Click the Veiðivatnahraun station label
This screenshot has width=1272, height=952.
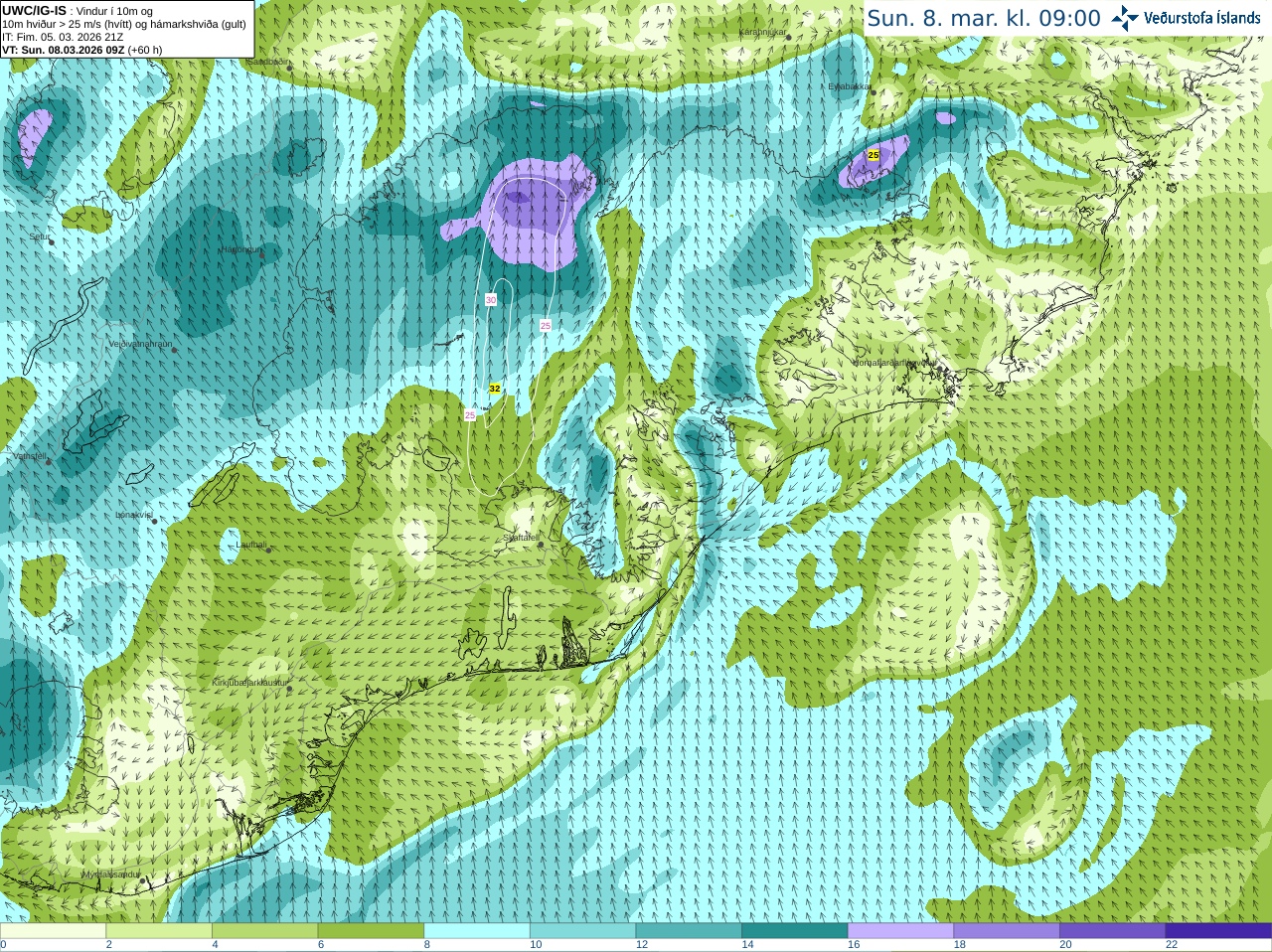pyautogui.click(x=140, y=344)
